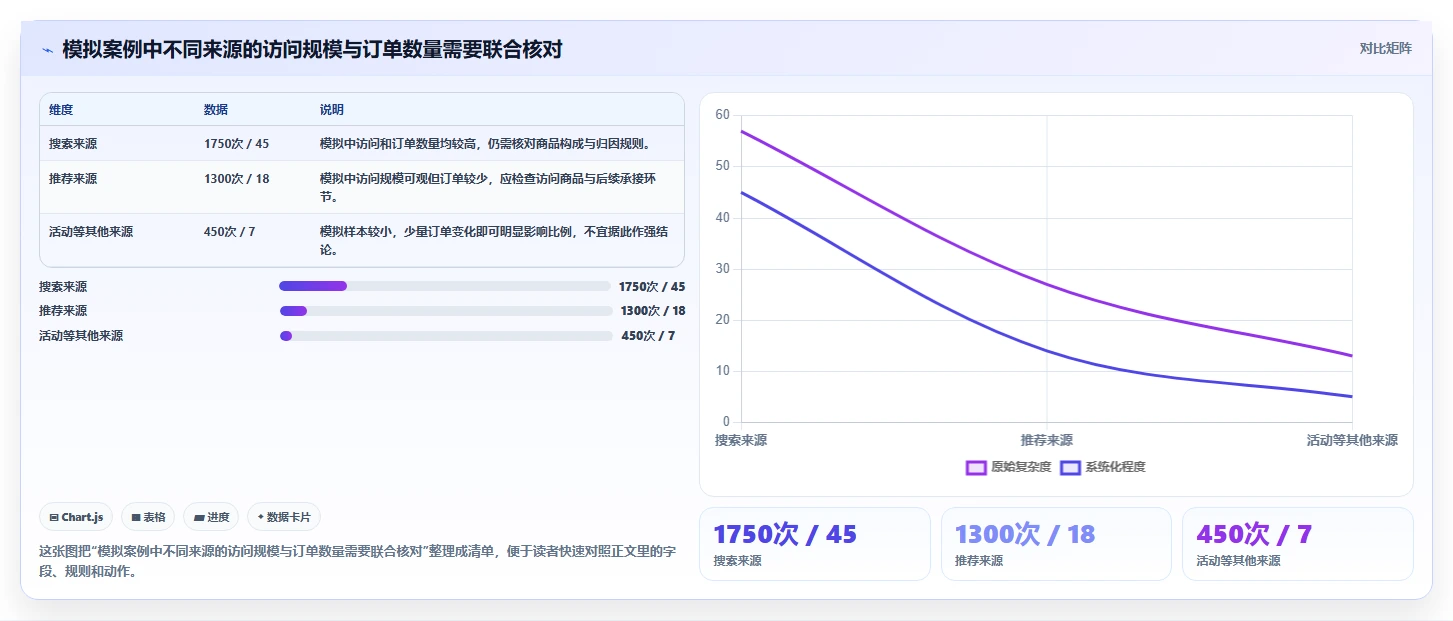Click the 60 y-axis tick label
Screen dimensions: 1453x621
(x=723, y=115)
